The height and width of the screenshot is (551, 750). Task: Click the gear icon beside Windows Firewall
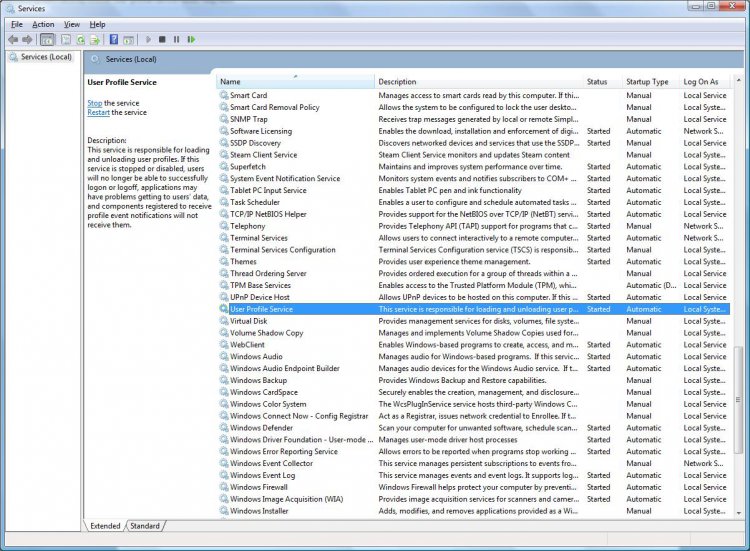(224, 487)
